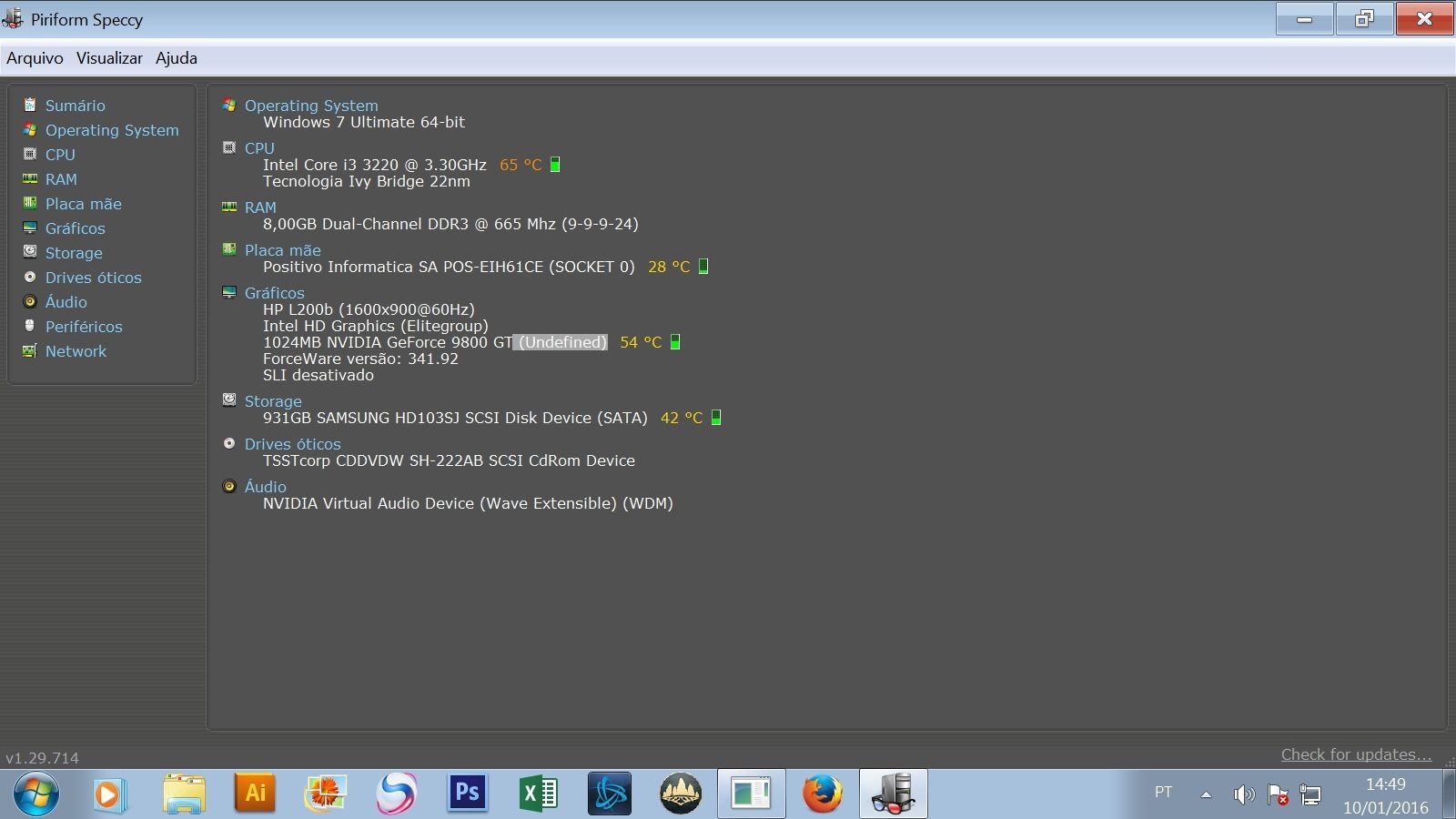Click the RAM module icon in sidebar
This screenshot has height=819, width=1456.
[30, 178]
